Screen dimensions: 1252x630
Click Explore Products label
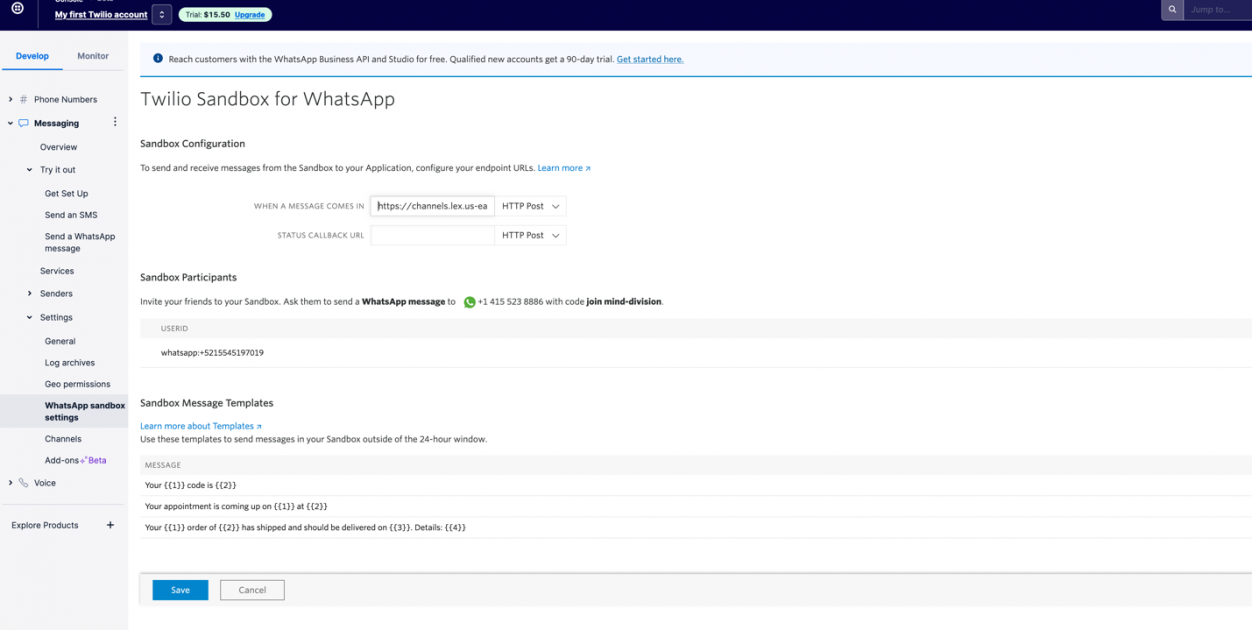click(45, 525)
